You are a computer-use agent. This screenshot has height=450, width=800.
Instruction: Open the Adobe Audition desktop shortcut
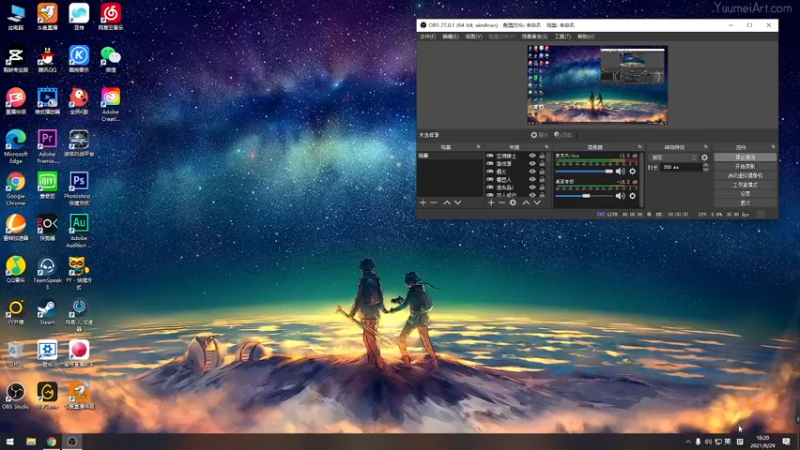coord(79,231)
